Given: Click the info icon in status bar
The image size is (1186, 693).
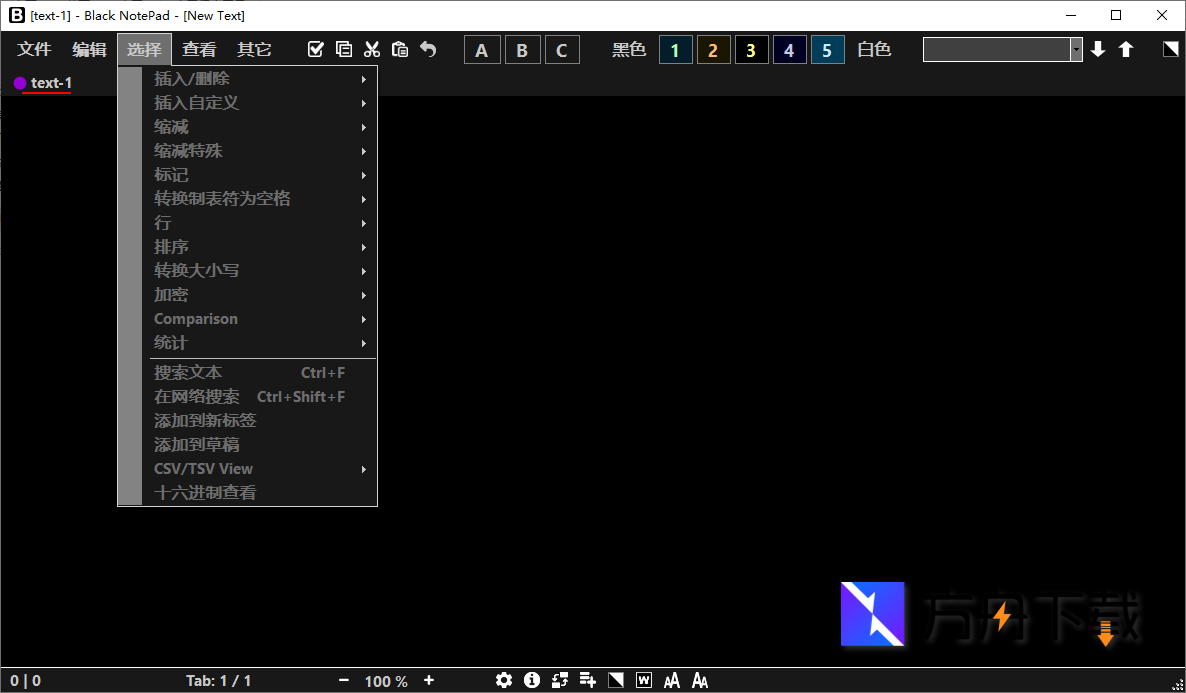Looking at the screenshot, I should tap(532, 680).
